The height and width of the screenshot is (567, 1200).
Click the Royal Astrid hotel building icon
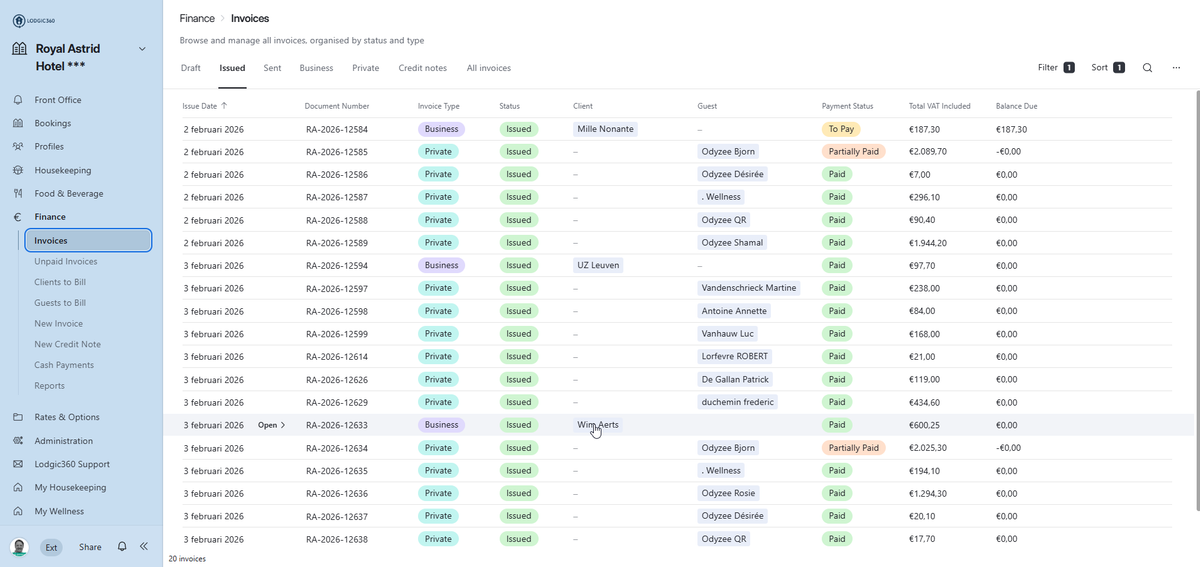(19, 49)
